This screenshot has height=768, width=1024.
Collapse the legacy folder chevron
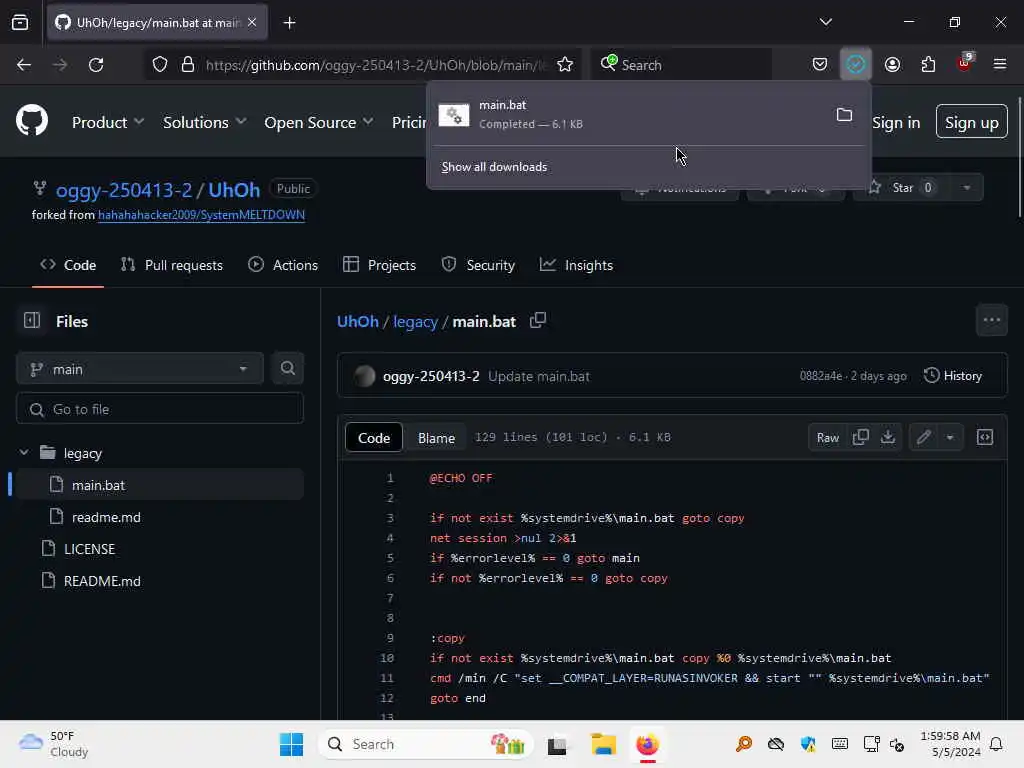click(x=24, y=453)
